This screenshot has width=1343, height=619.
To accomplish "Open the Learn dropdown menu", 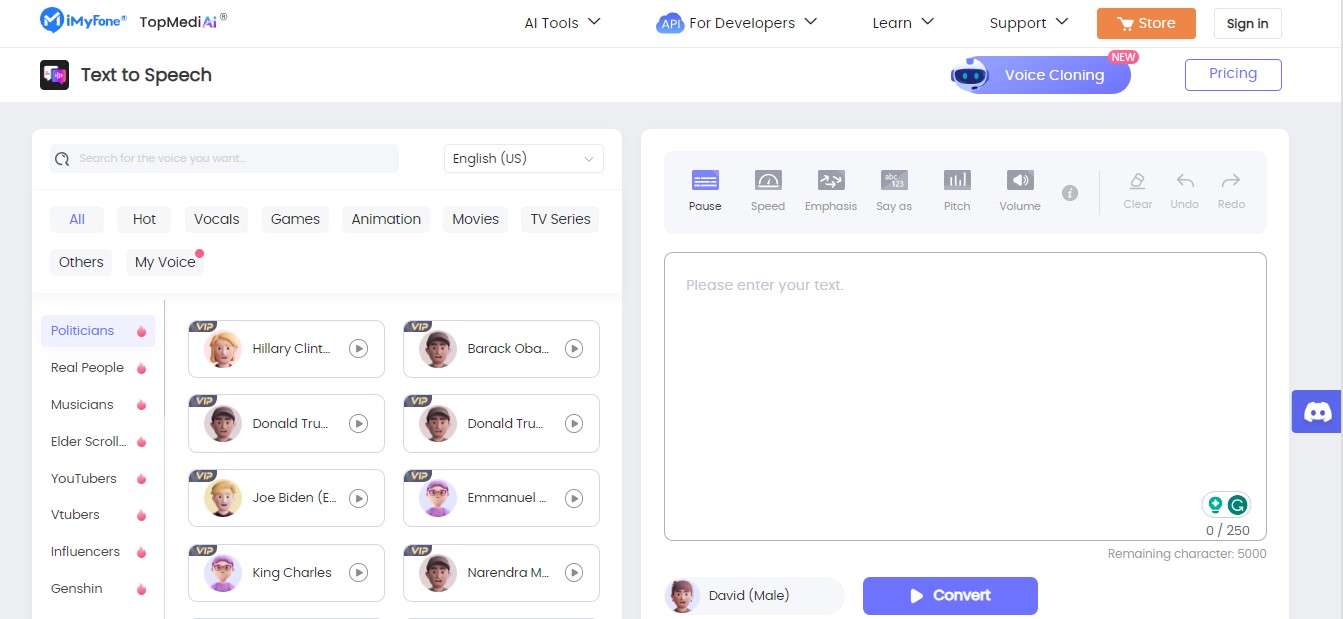I will tap(903, 23).
